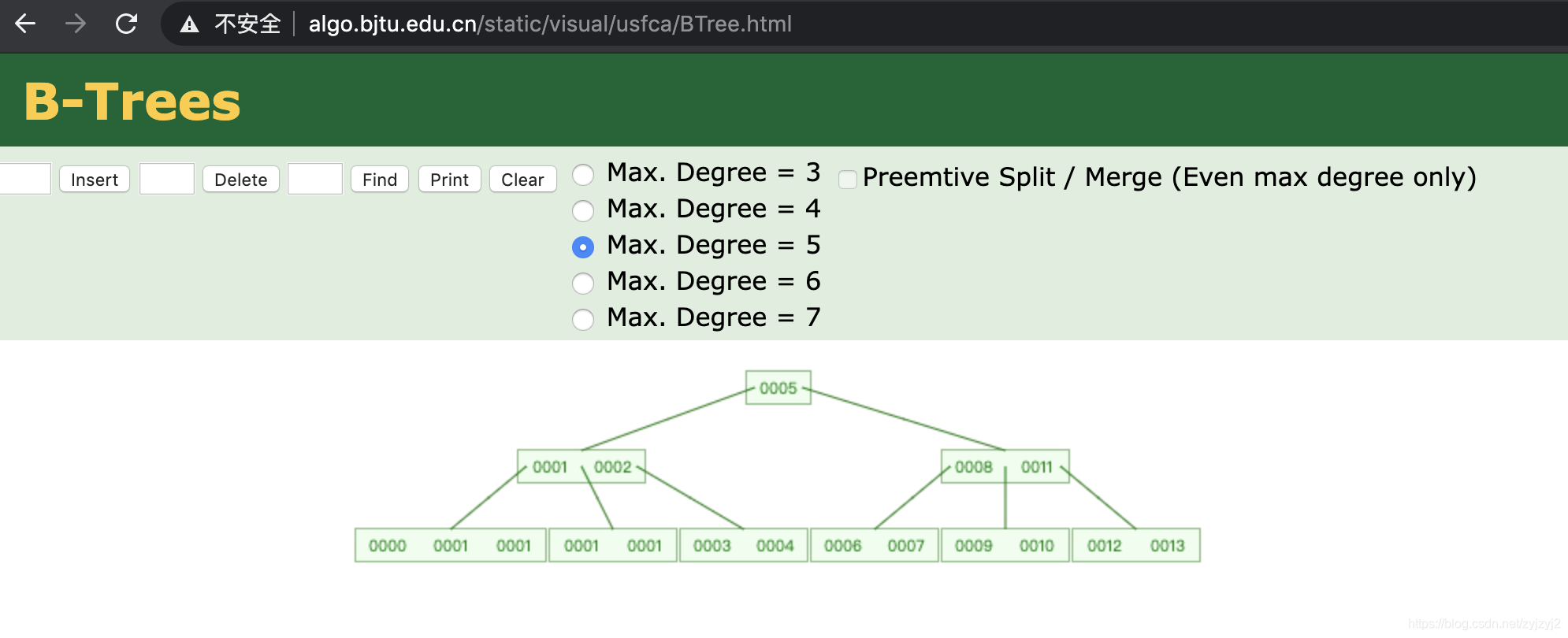Focus the input field before Find
Image resolution: width=1568 pixels, height=638 pixels.
pyautogui.click(x=315, y=179)
